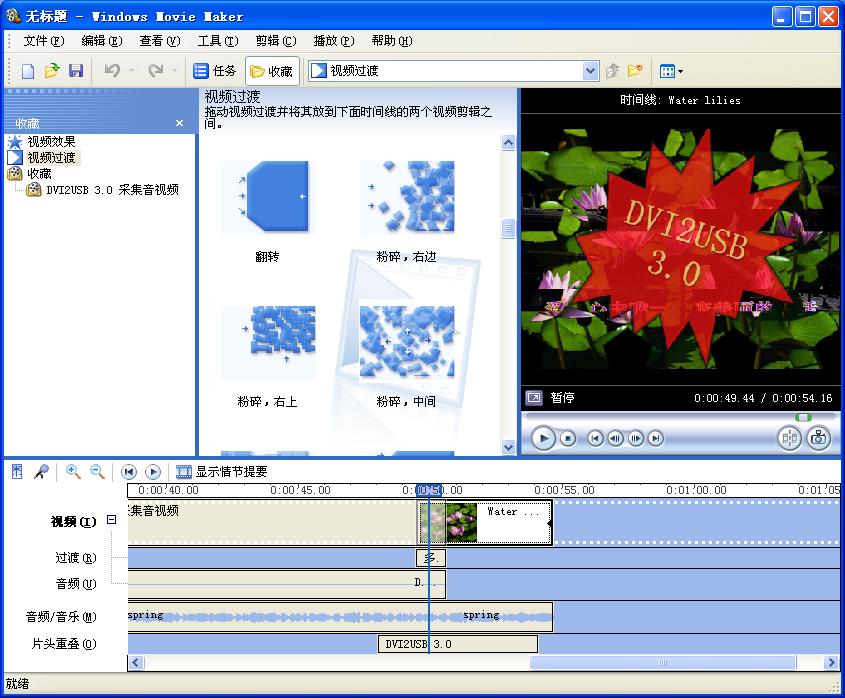Toggle the 收藏 (Collections) pane

(272, 71)
